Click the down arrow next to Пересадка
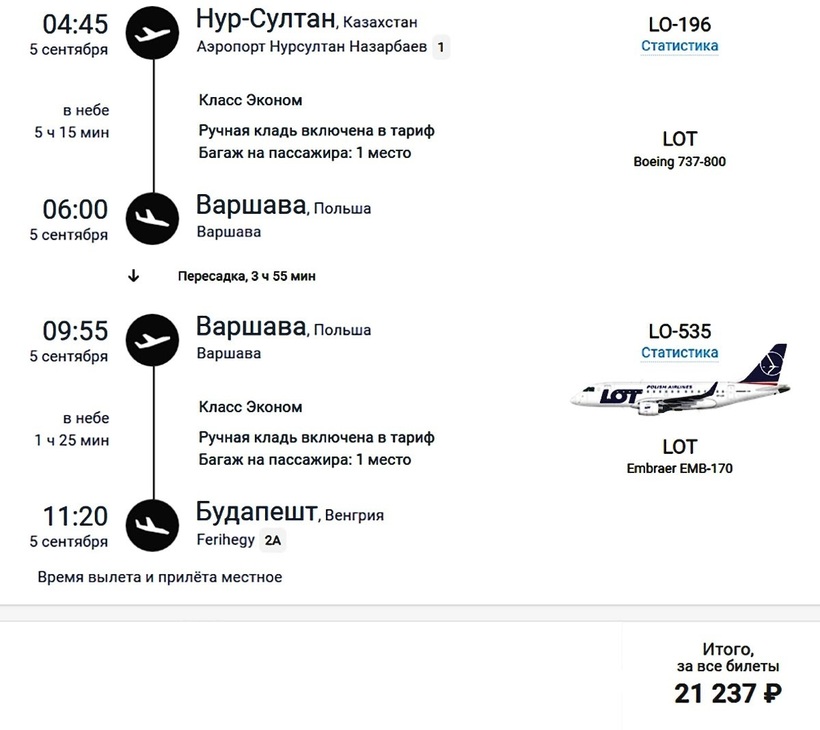 coord(134,276)
